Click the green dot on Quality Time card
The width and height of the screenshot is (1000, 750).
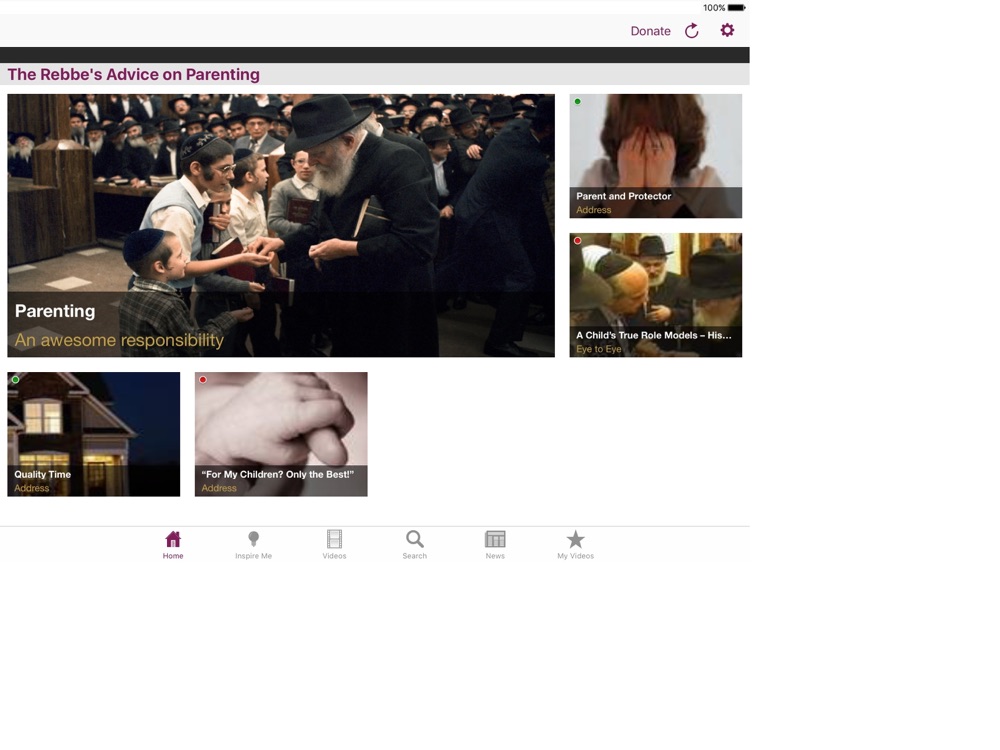pyautogui.click(x=15, y=379)
